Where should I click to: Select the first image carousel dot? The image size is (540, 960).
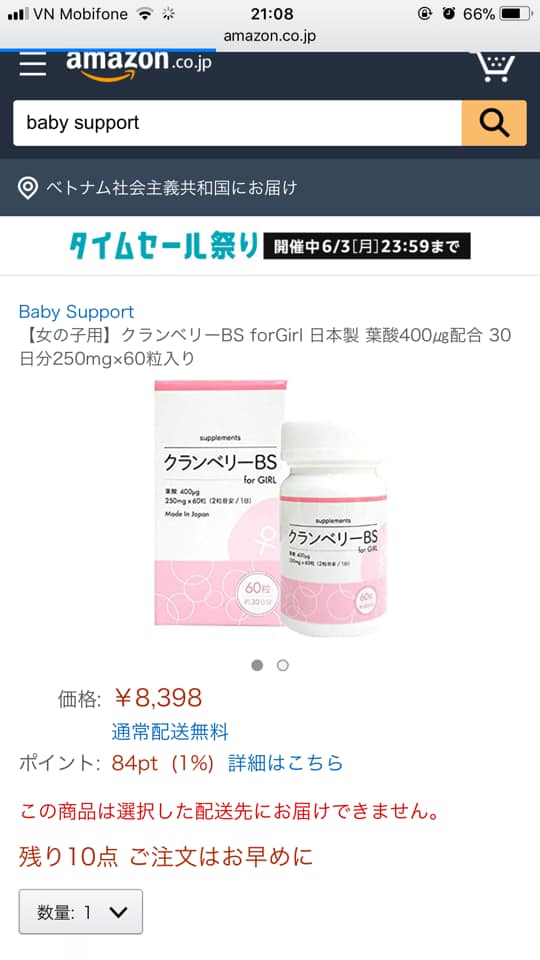[257, 665]
